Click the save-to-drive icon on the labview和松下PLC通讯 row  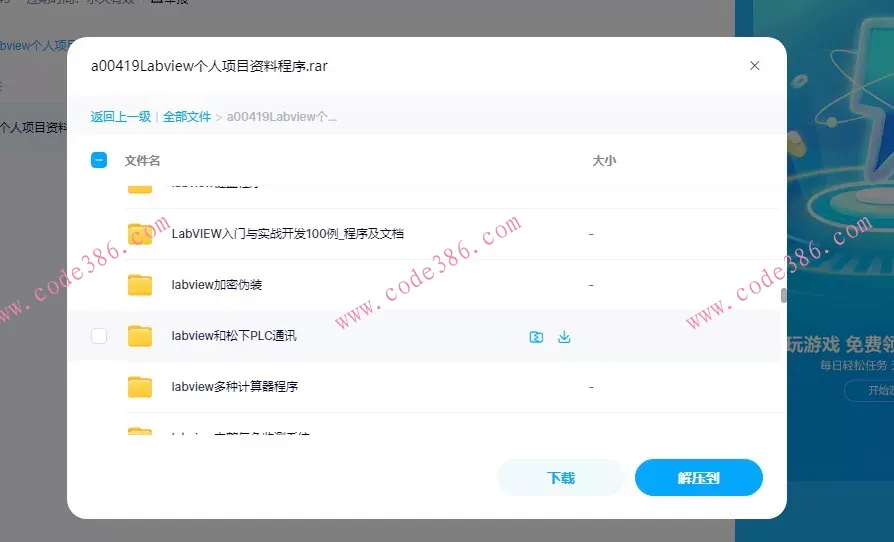(536, 337)
